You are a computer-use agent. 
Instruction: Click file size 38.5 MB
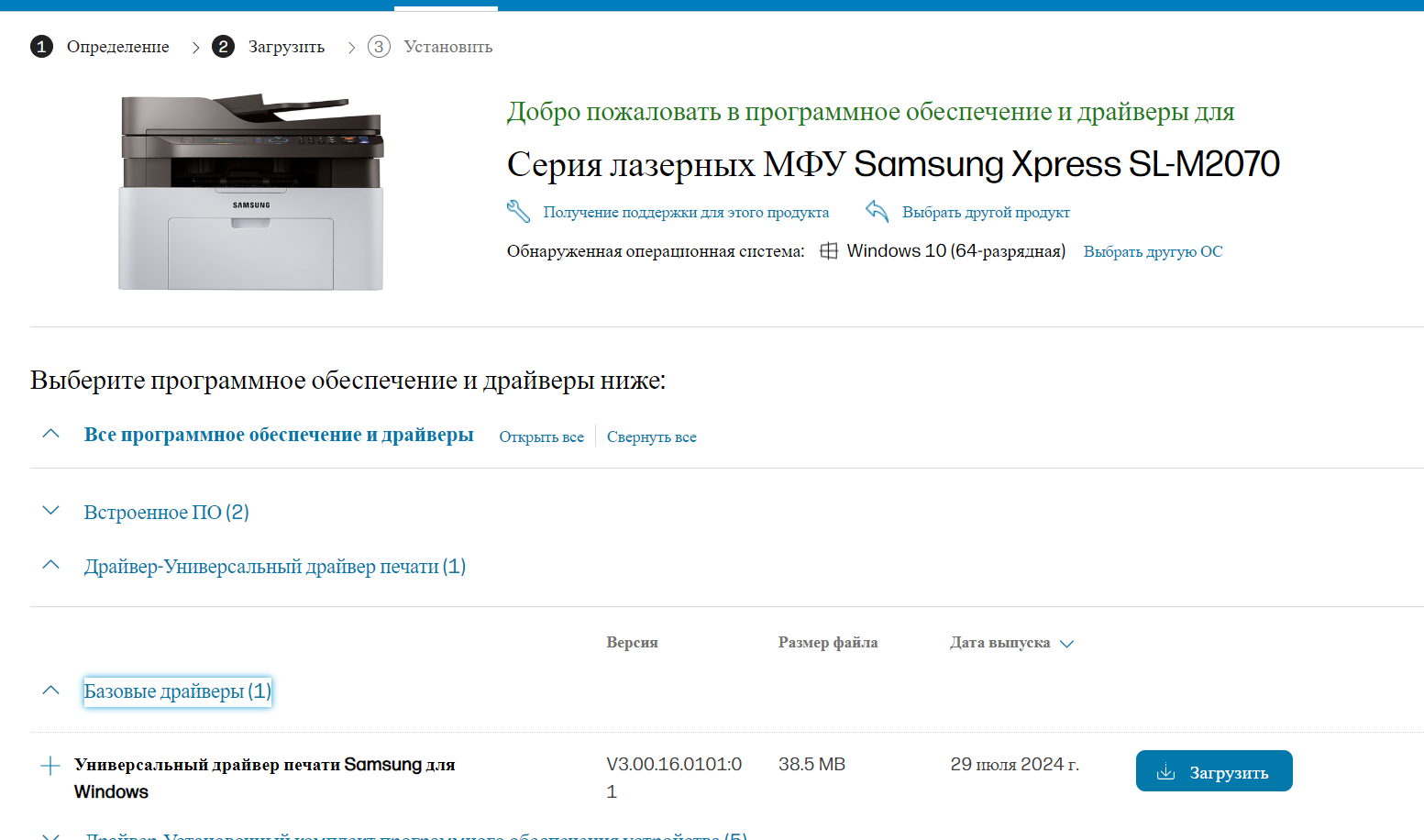[811, 764]
